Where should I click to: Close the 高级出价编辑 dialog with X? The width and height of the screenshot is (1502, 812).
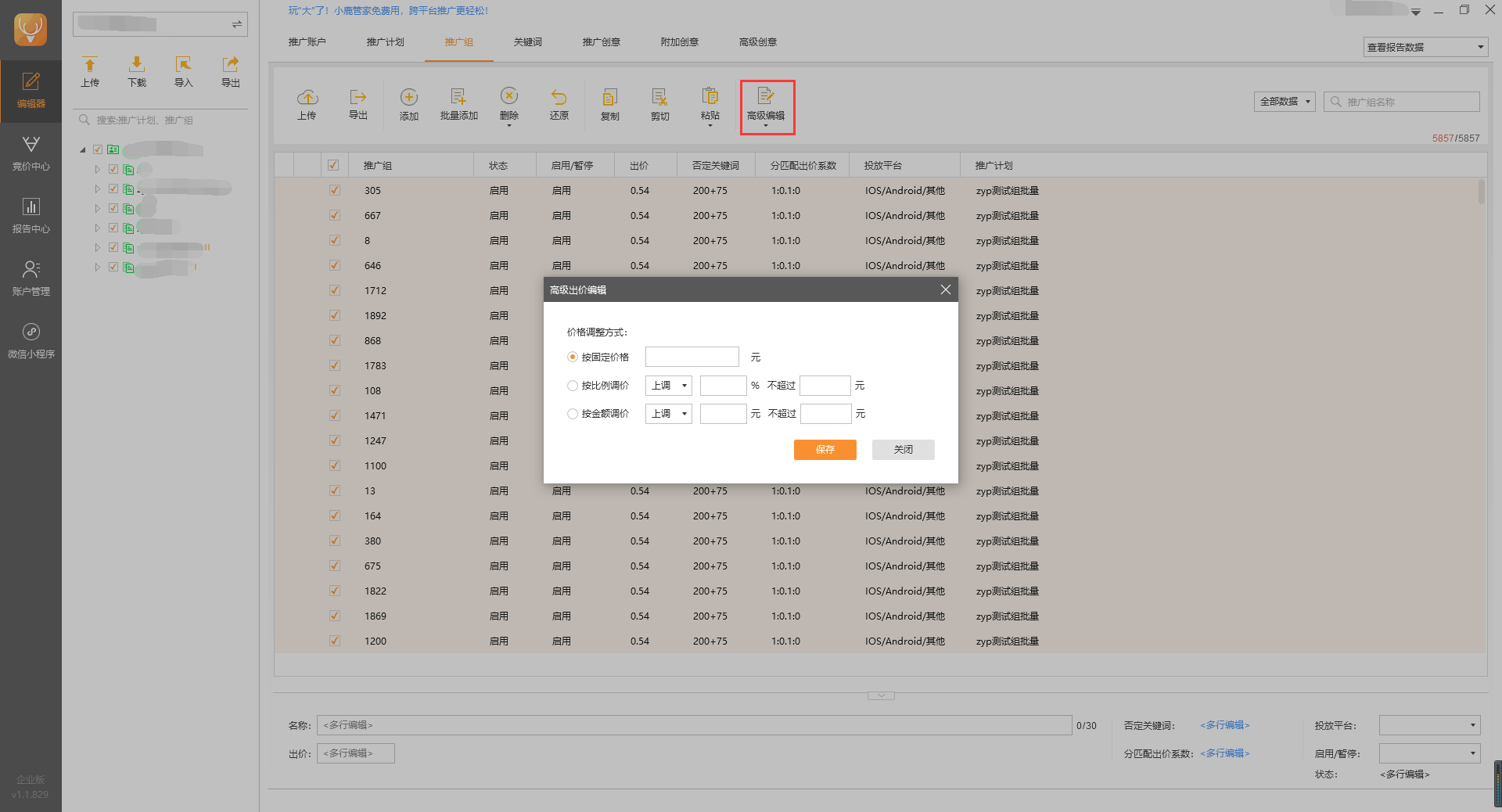(945, 289)
